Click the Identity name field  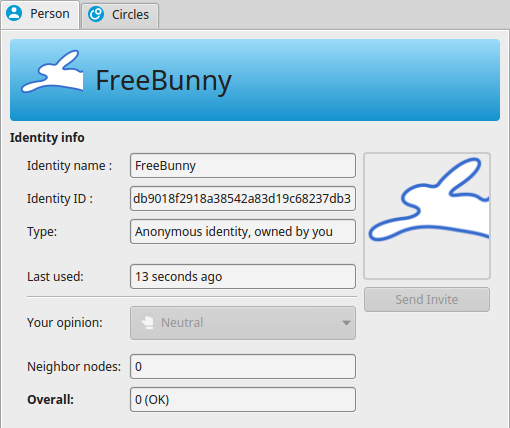tap(243, 165)
